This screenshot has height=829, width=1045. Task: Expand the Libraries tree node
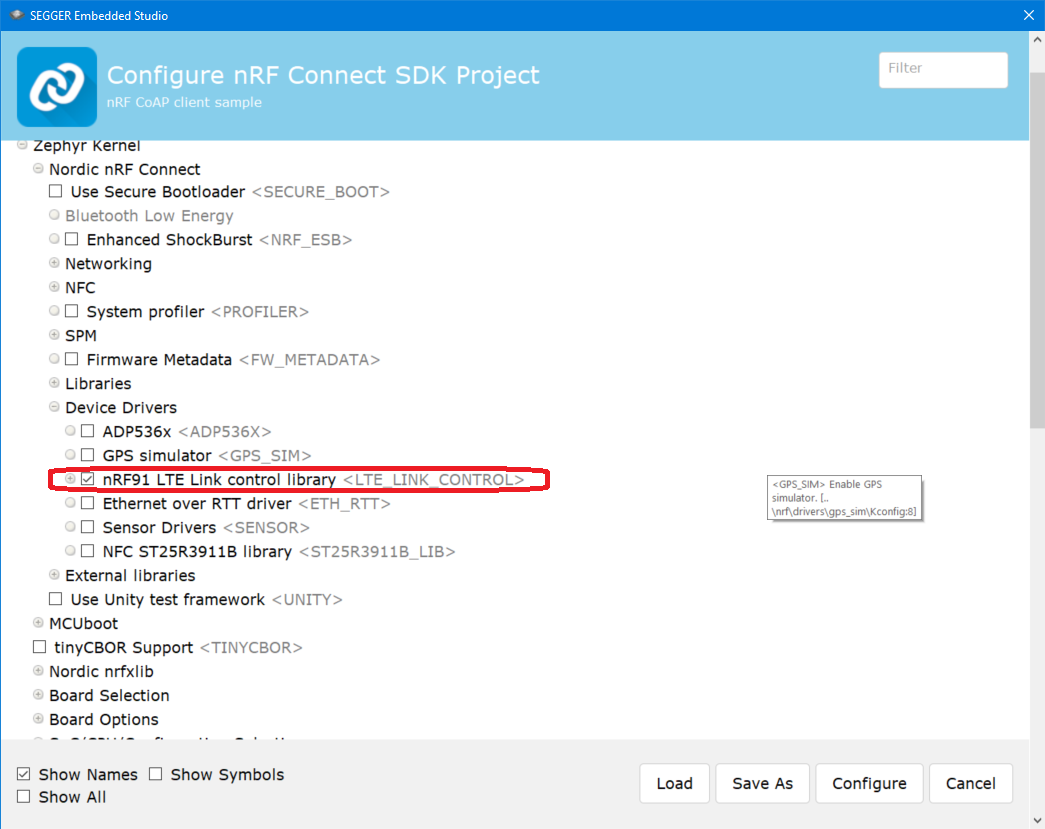point(55,383)
